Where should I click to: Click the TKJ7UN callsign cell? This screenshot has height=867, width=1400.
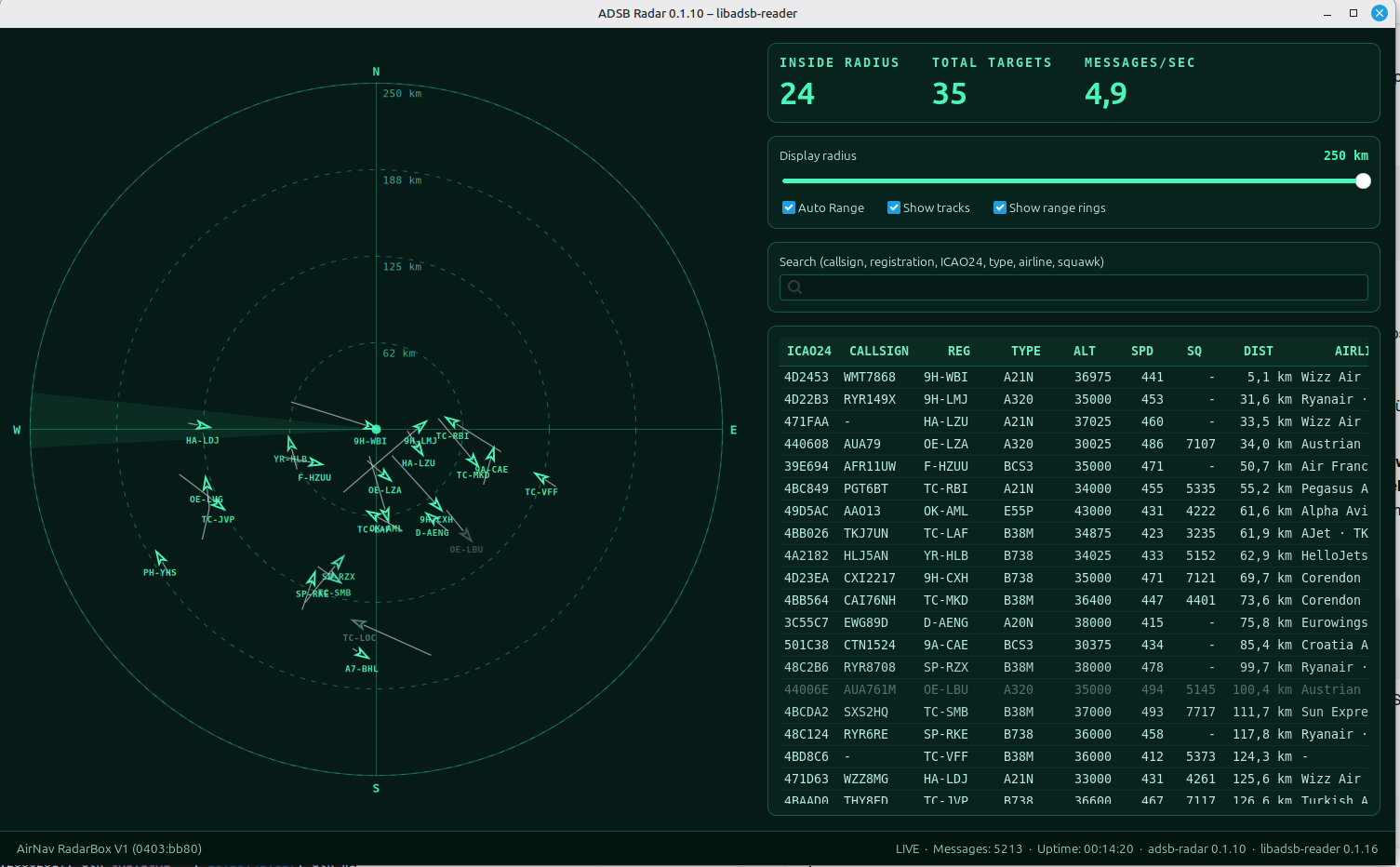click(x=866, y=533)
